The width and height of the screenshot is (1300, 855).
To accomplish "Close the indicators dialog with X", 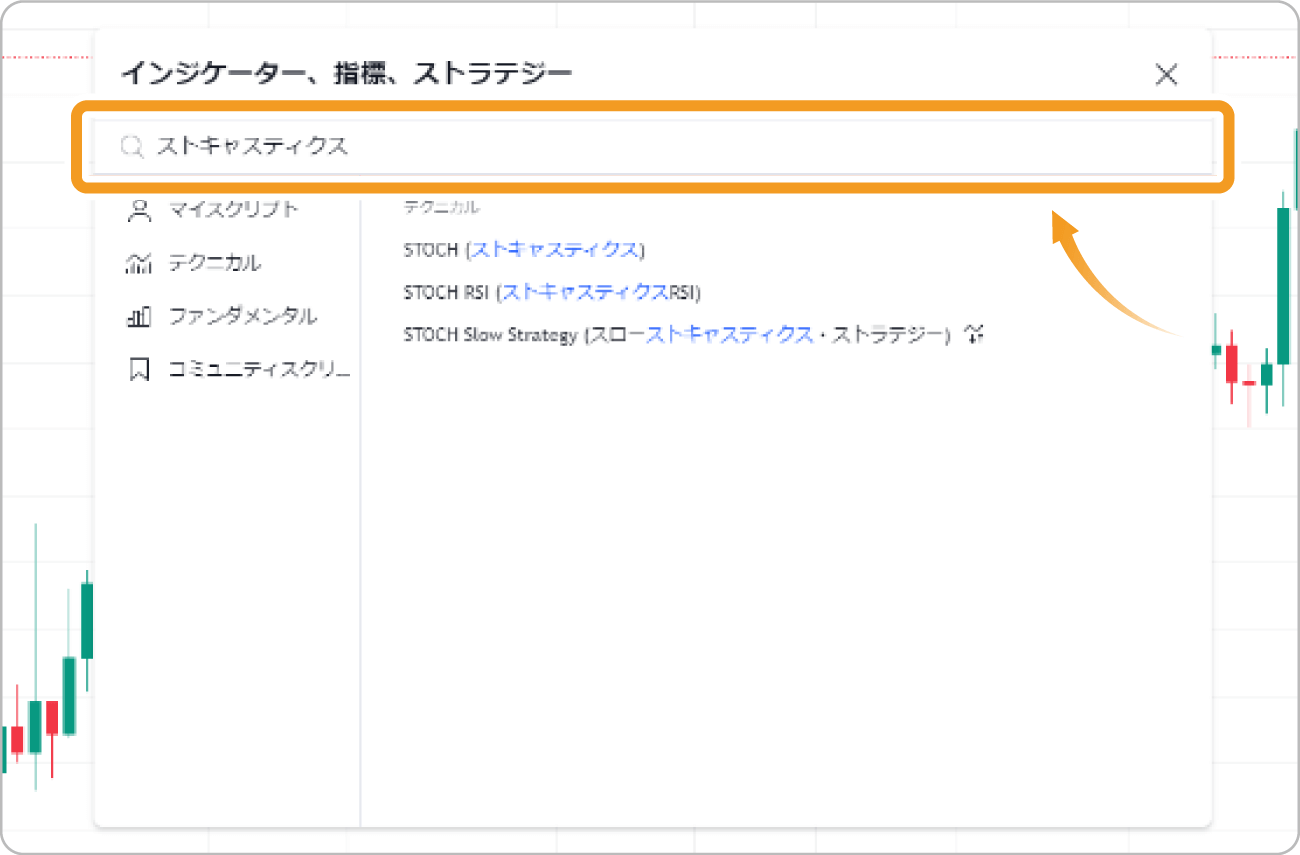I will pos(1166,75).
